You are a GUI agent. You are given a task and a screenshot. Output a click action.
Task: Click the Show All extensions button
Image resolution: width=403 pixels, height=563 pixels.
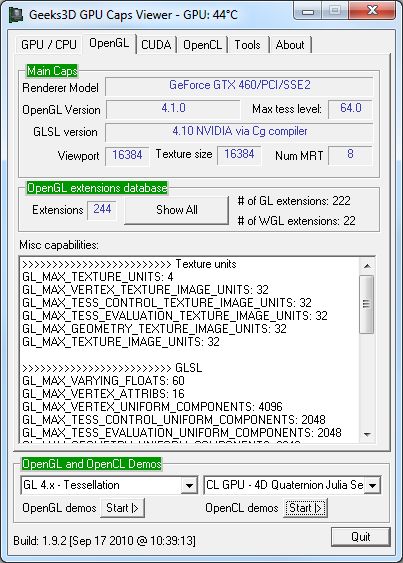(176, 210)
